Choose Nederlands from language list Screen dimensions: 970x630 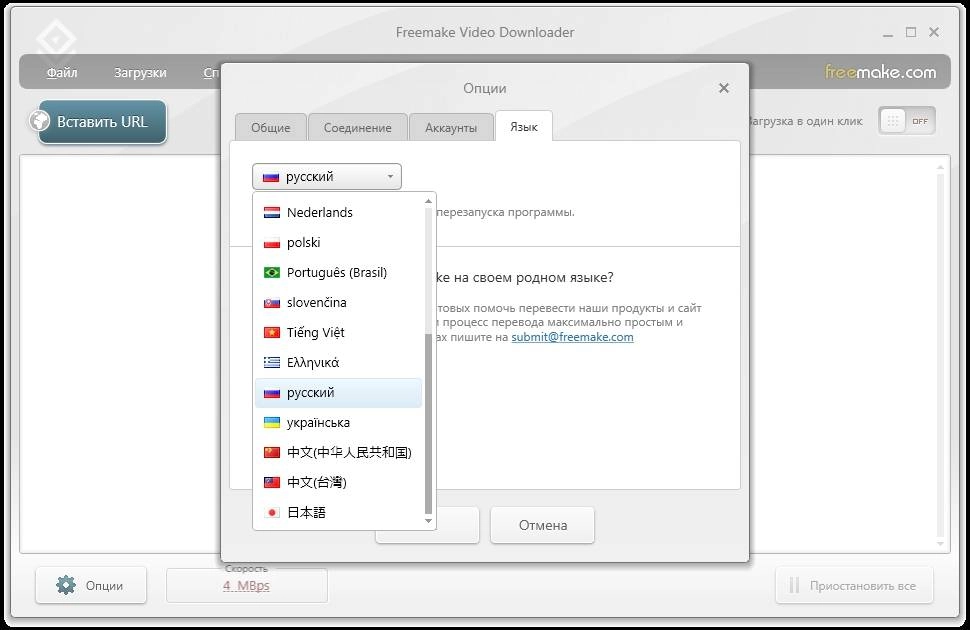(x=338, y=213)
